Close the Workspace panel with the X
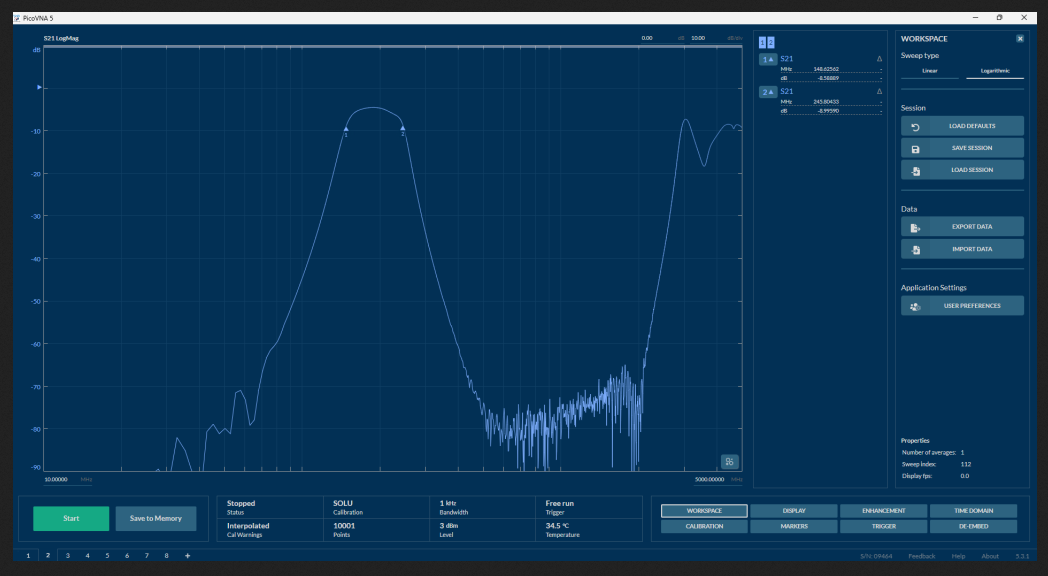 click(1020, 39)
